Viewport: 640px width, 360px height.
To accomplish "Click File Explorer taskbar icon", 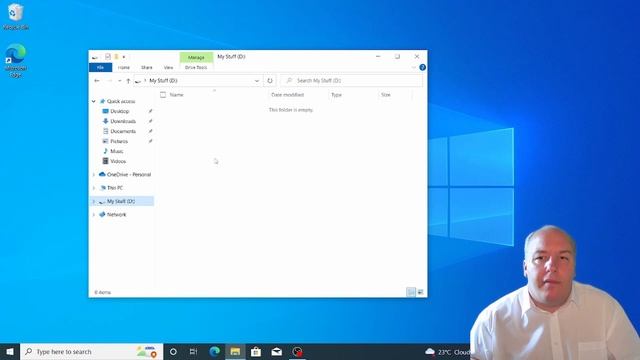I will tap(235, 351).
